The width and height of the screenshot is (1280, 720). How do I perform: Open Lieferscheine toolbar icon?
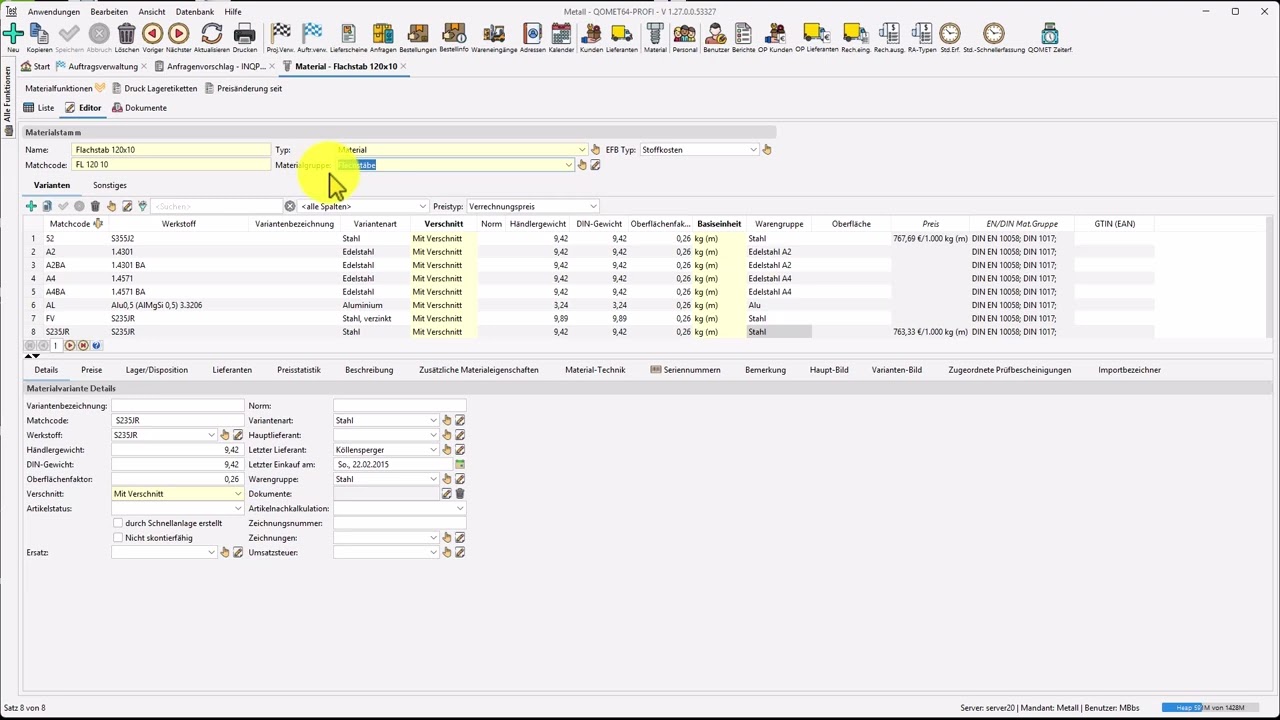[x=348, y=34]
